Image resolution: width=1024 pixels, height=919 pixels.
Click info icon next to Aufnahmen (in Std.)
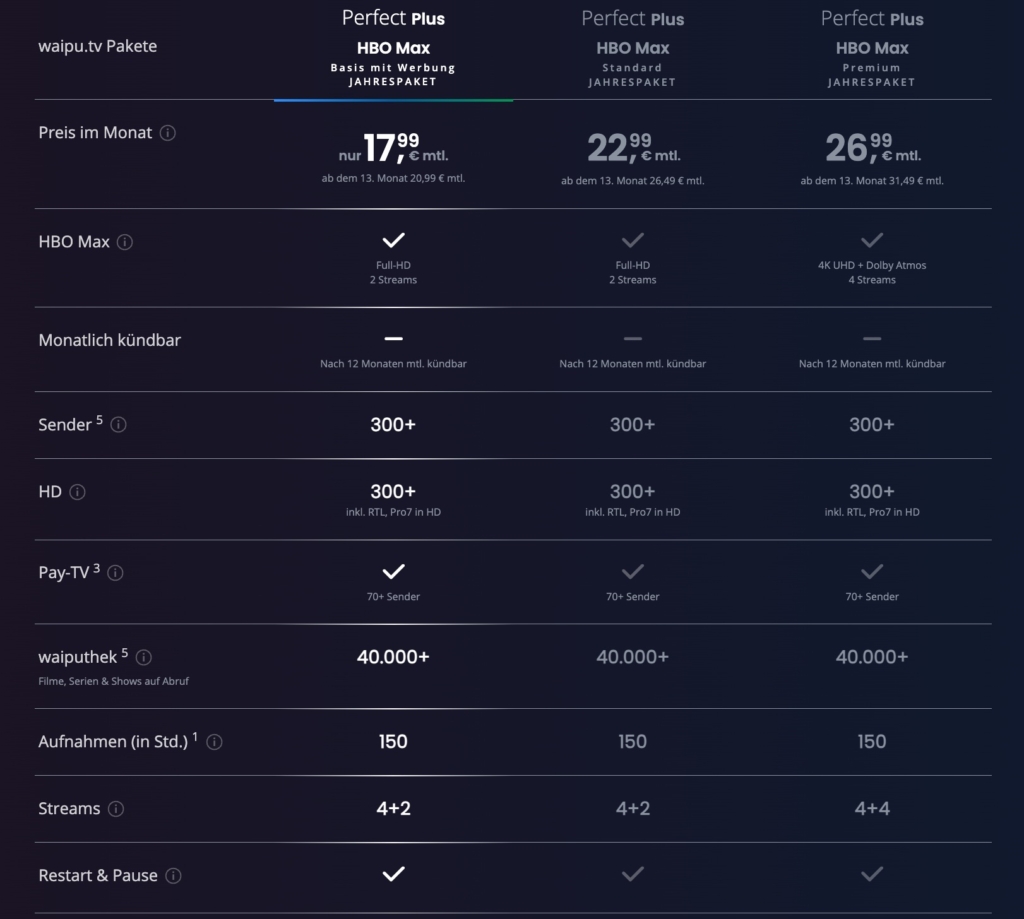pos(214,742)
